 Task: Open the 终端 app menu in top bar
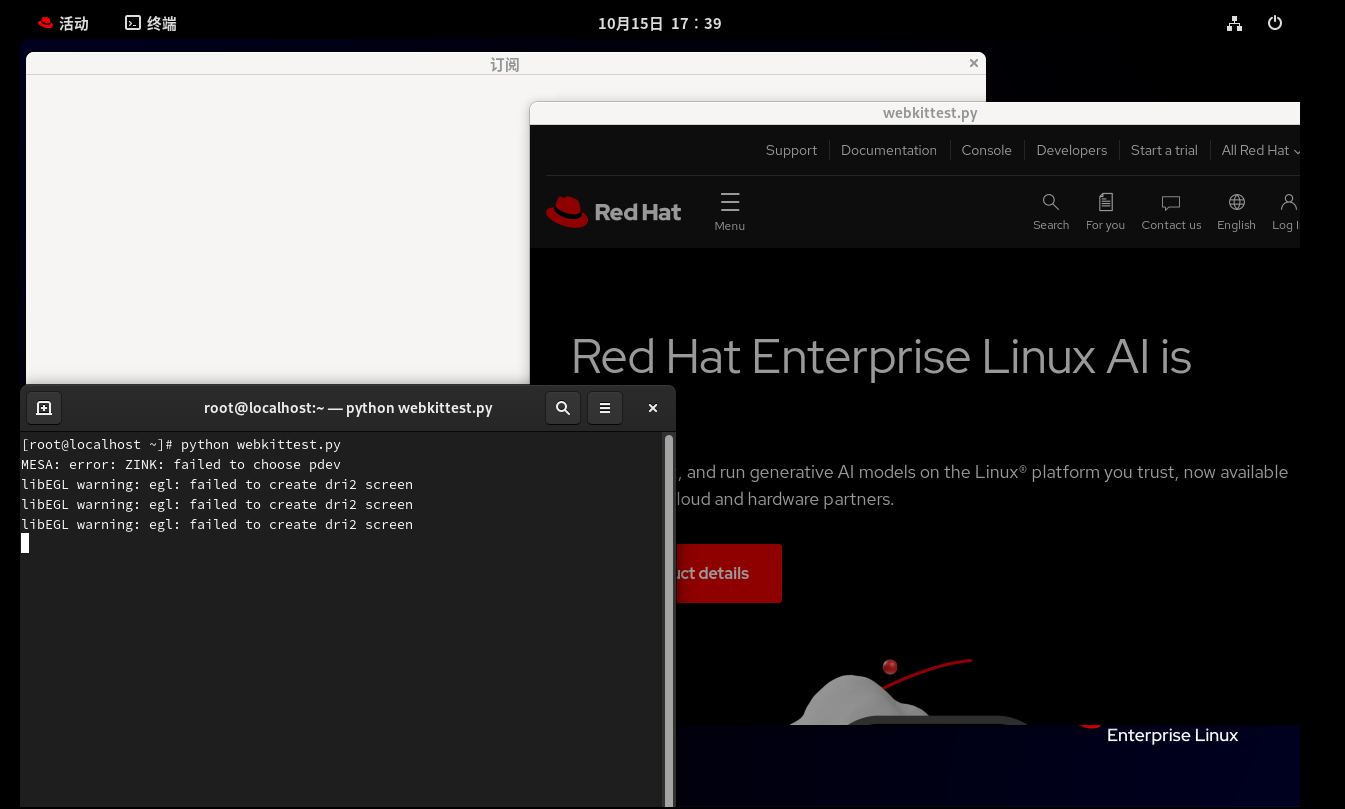pos(151,23)
